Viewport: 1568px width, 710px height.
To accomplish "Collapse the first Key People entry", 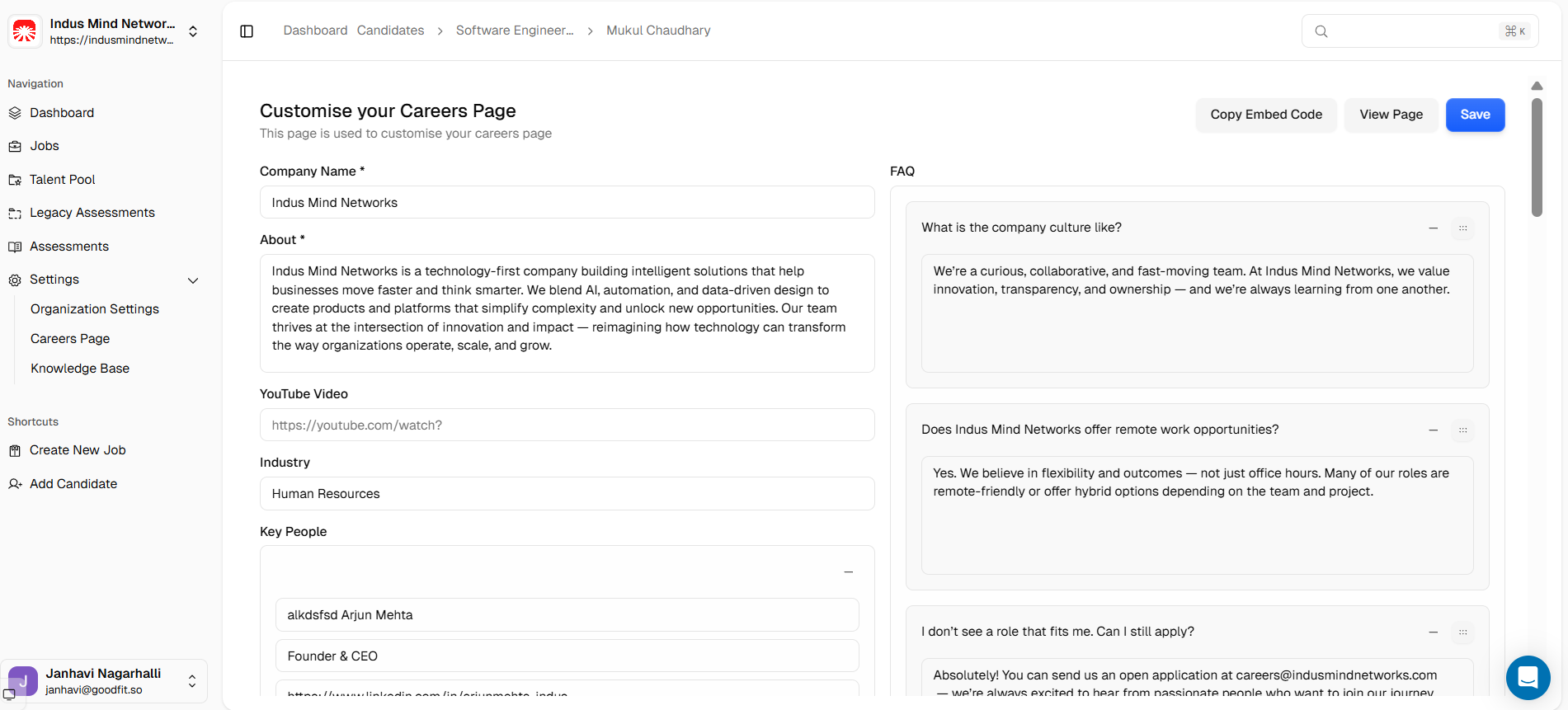I will (848, 572).
